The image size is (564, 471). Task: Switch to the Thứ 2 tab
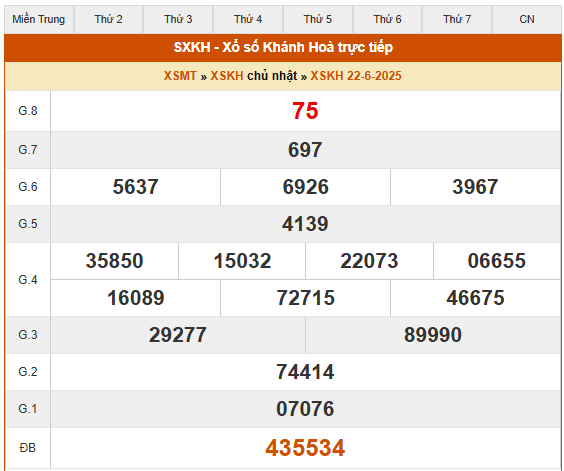108,19
